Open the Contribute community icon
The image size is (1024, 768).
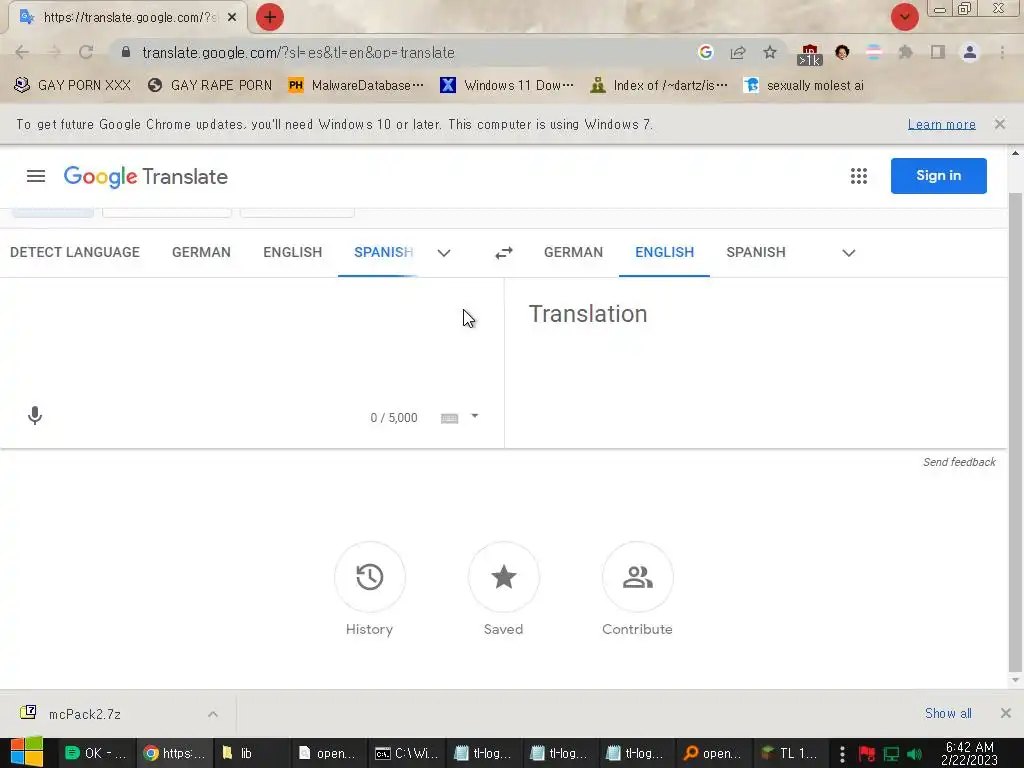pyautogui.click(x=637, y=577)
